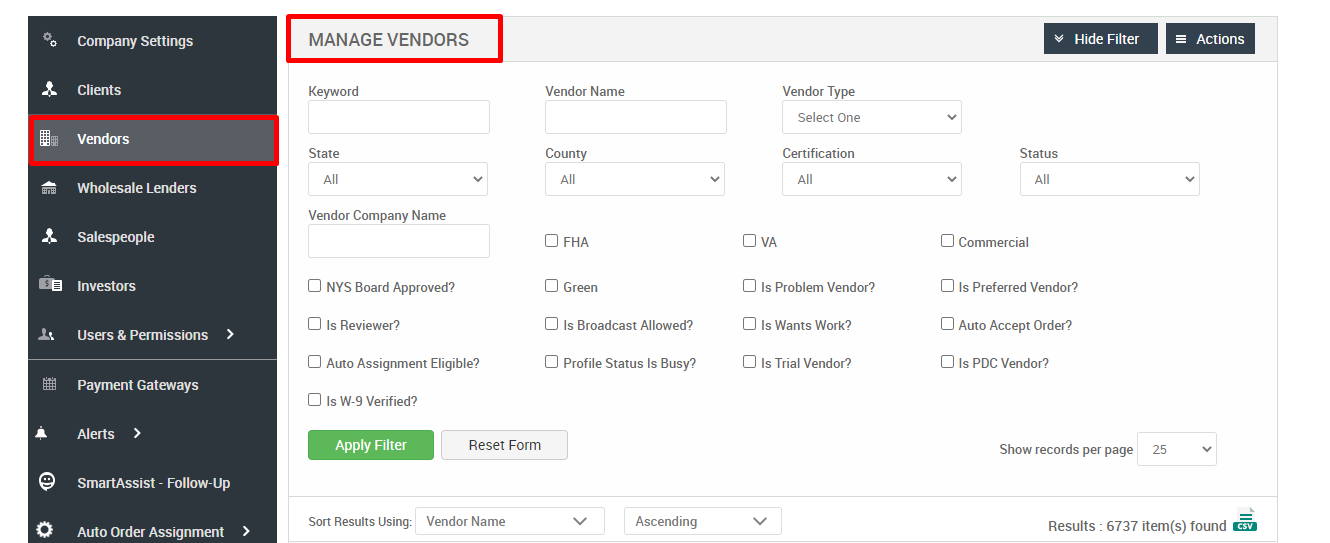Image resolution: width=1330 pixels, height=543 pixels.
Task: Export results with the CSV icon
Action: tap(1245, 520)
